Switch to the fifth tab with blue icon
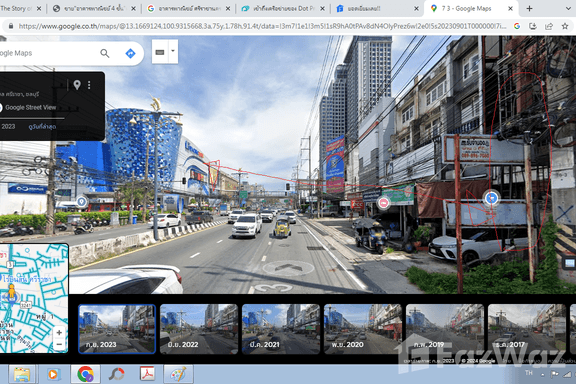Viewport: 576px width, 384px height. [x=377, y=8]
